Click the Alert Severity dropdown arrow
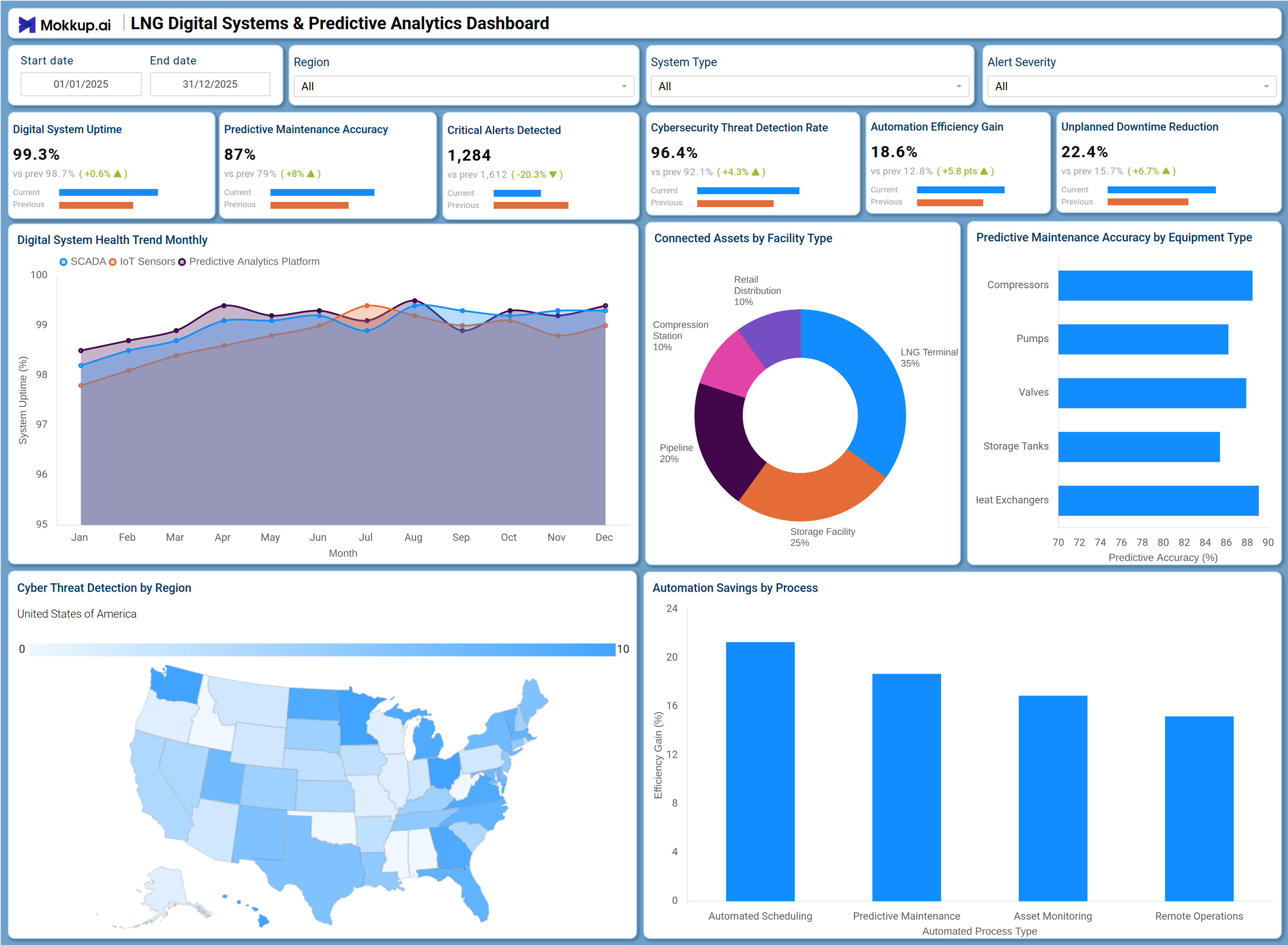The width and height of the screenshot is (1288, 945). (x=1266, y=86)
